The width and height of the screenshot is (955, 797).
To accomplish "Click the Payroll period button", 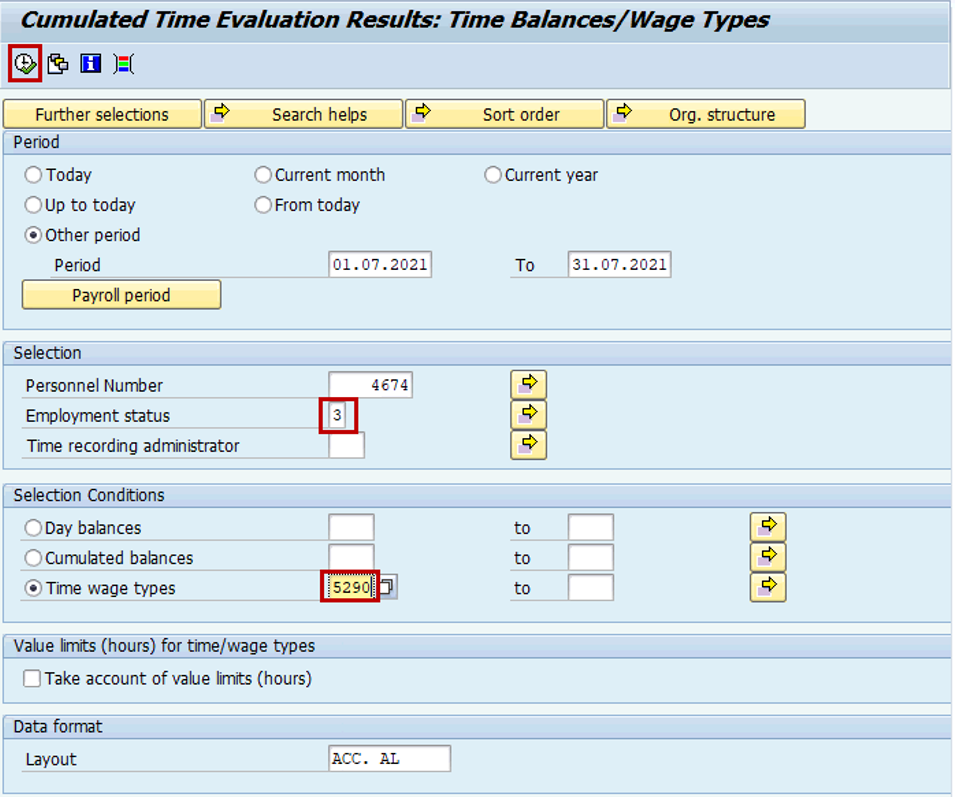I will (x=121, y=295).
